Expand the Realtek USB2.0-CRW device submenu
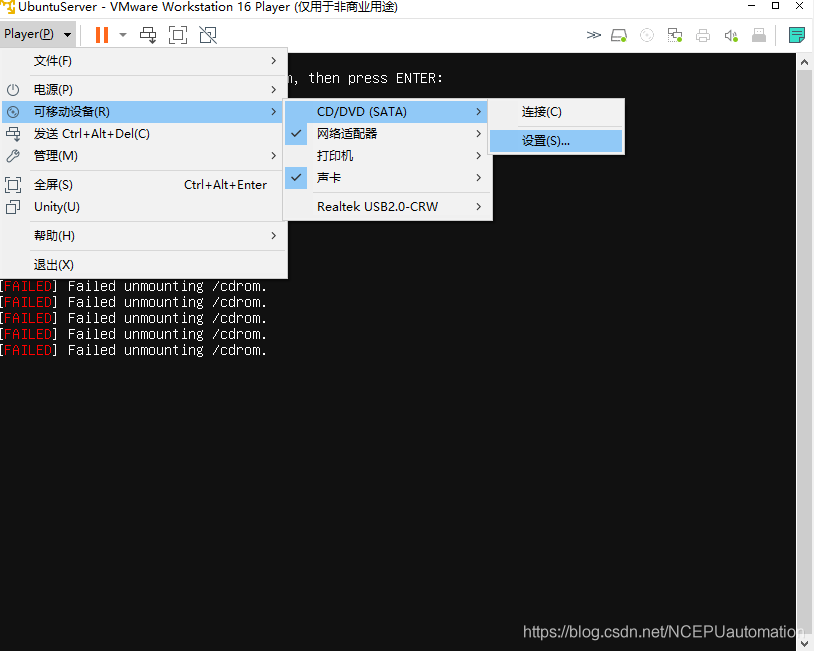Viewport: 814px width, 651px height. [387, 207]
